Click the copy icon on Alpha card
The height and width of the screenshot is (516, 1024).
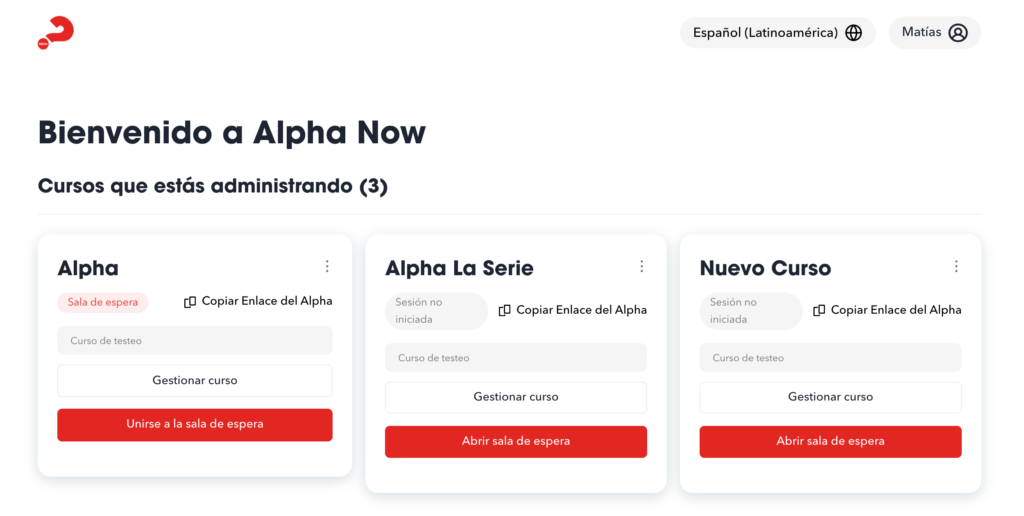(x=190, y=301)
